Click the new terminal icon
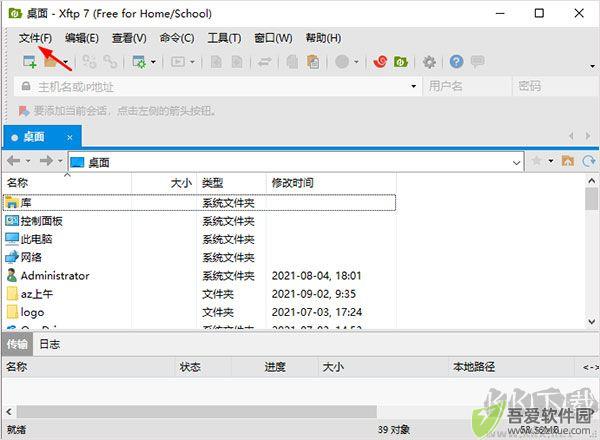Screen dimensions: 600x440 pyautogui.click(x=178, y=62)
